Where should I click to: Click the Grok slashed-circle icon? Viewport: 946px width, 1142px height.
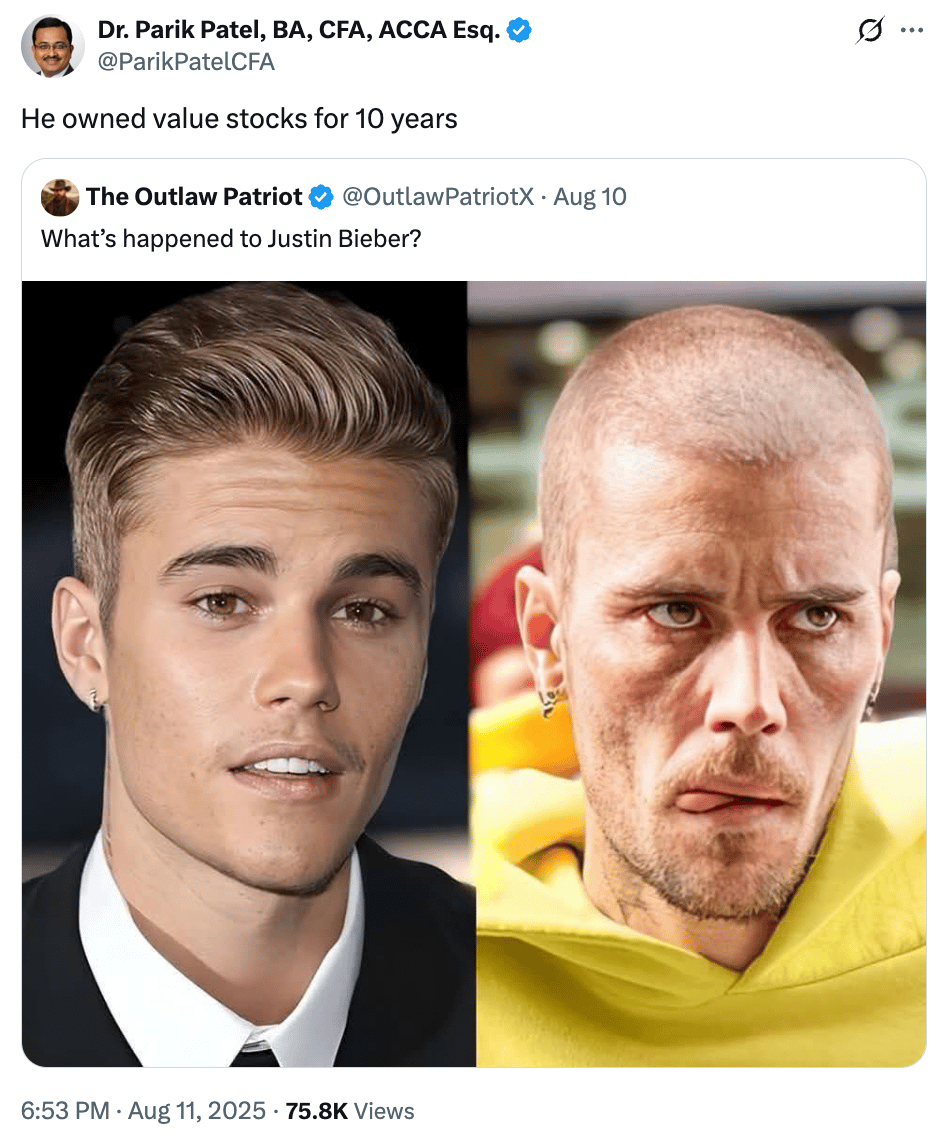click(x=870, y=30)
